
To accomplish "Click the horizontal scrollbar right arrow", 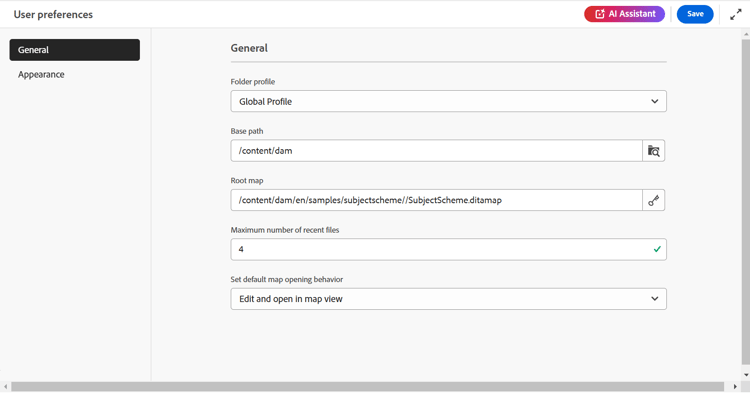I will [x=735, y=386].
